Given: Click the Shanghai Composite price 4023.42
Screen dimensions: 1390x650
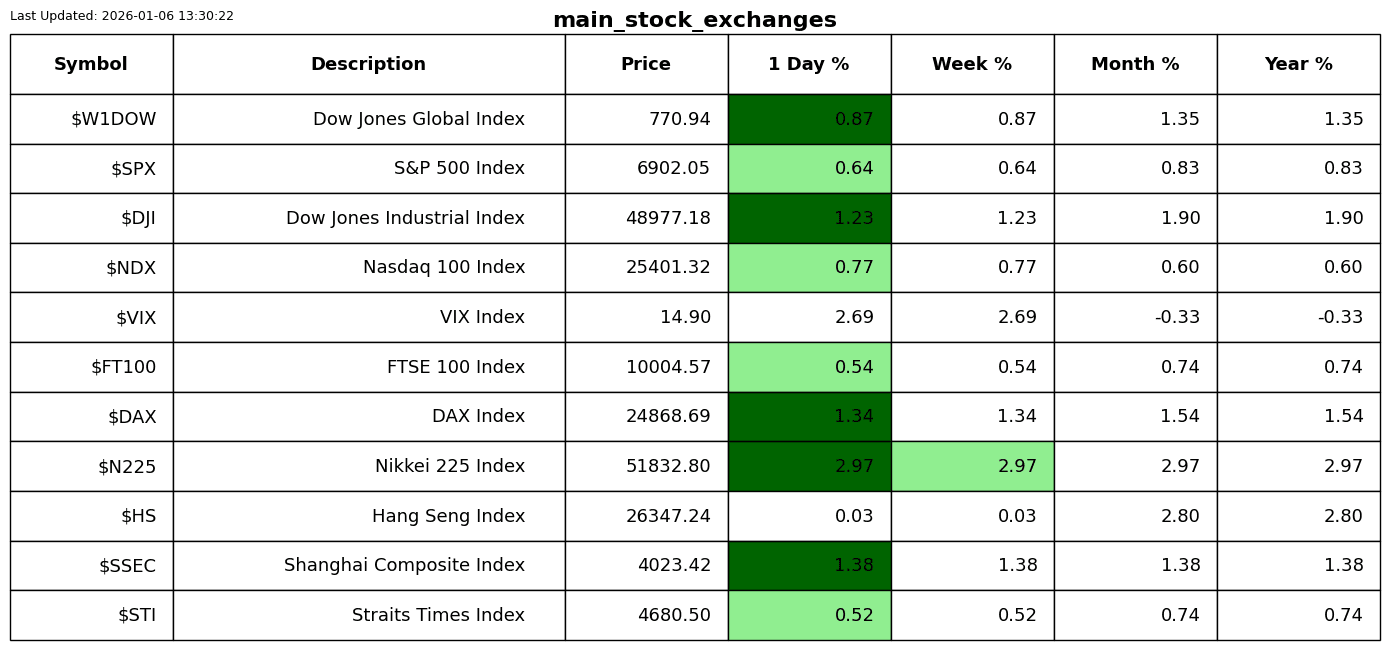Looking at the screenshot, I should [674, 566].
